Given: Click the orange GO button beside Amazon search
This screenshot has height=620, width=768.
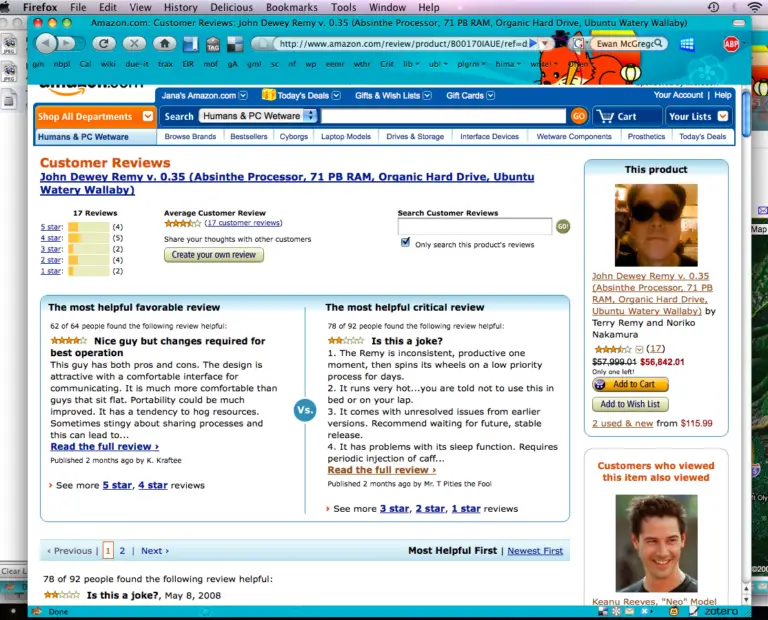Looking at the screenshot, I should click(x=578, y=116).
